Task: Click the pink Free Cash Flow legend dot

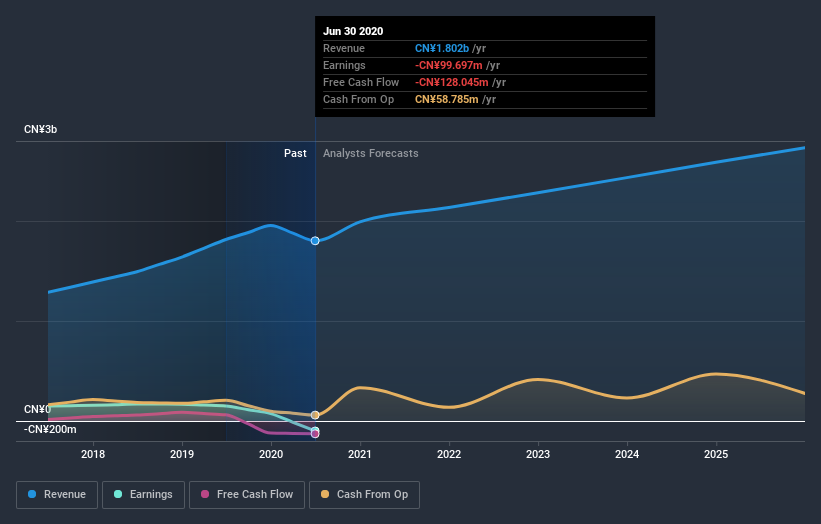Action: click(x=205, y=494)
